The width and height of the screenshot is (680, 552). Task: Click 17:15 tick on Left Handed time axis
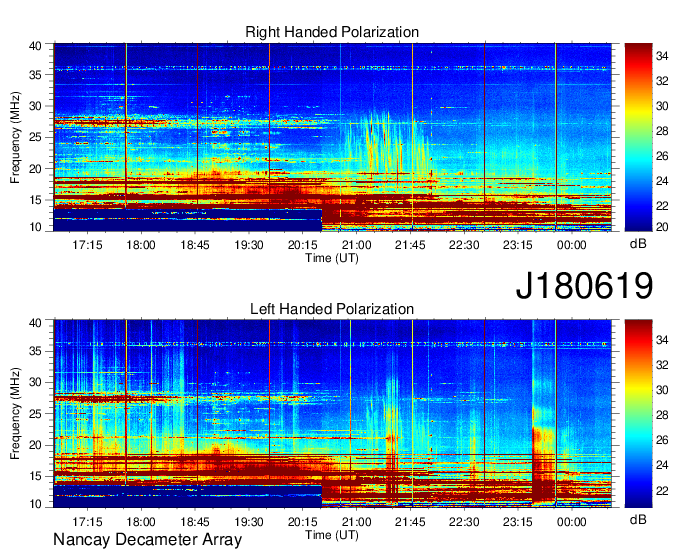[x=87, y=522]
